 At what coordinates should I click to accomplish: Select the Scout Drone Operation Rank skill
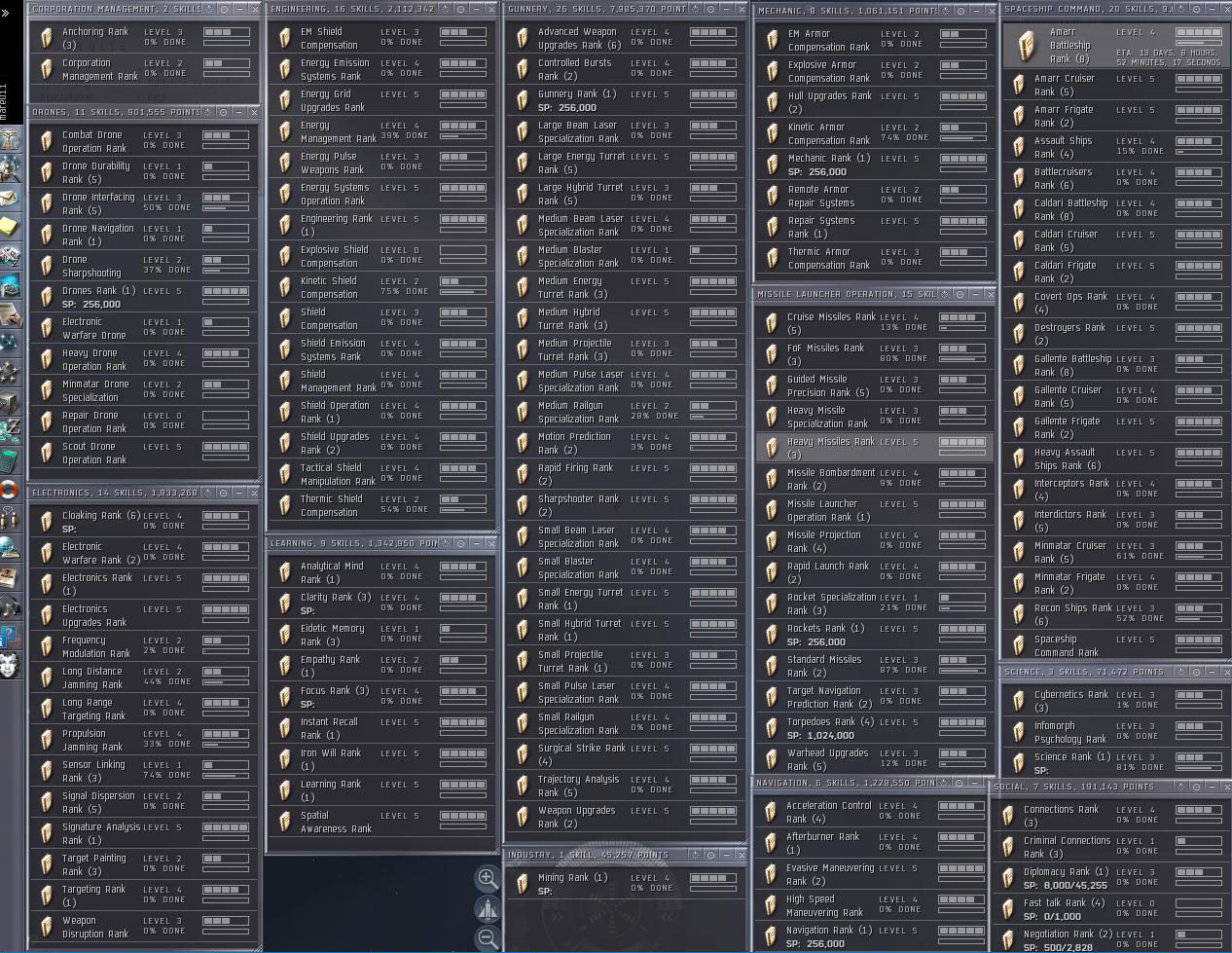click(145, 453)
